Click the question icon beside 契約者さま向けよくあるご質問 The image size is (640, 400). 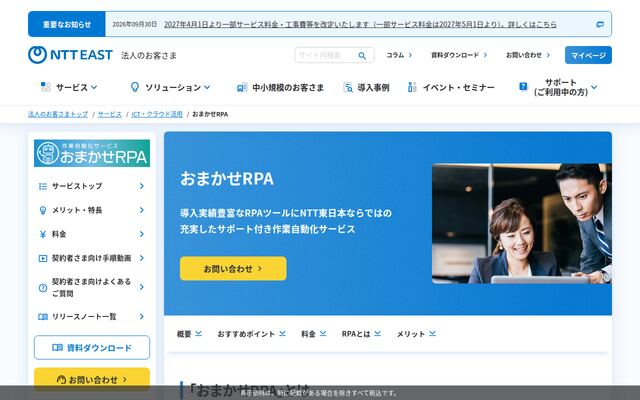point(43,288)
